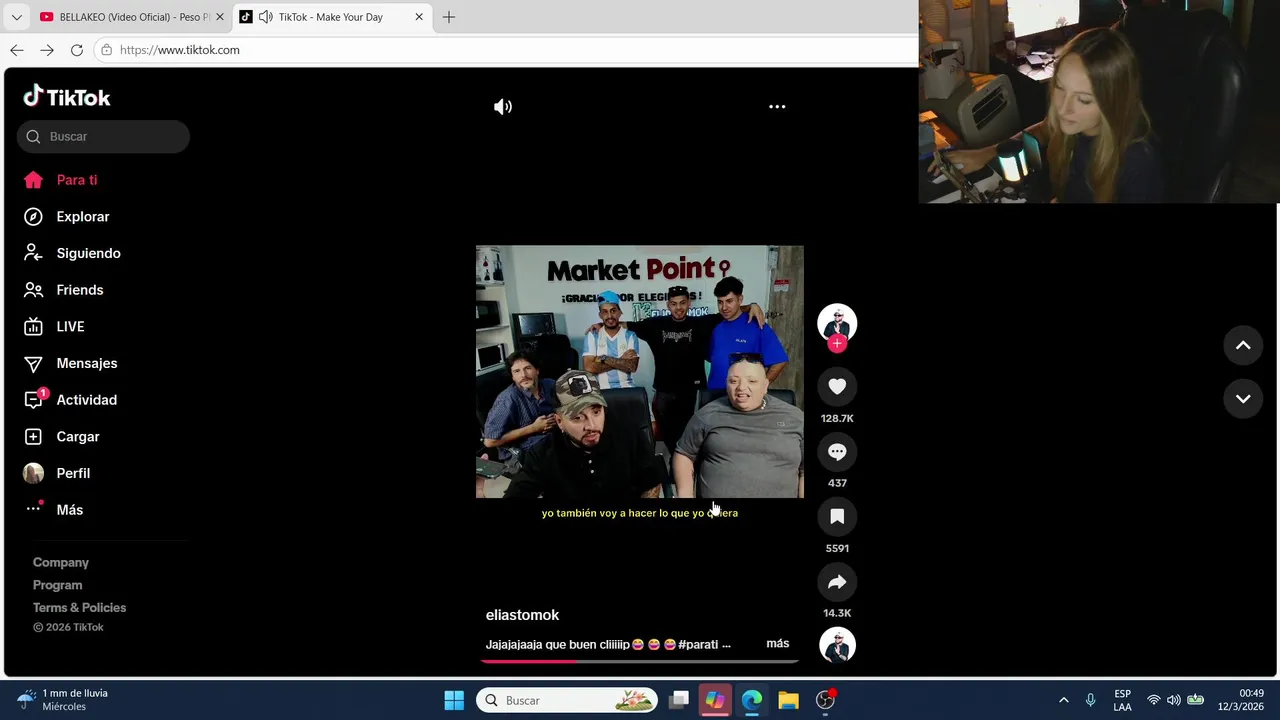Go forward in browser history
The height and width of the screenshot is (720, 1280).
coord(47,50)
